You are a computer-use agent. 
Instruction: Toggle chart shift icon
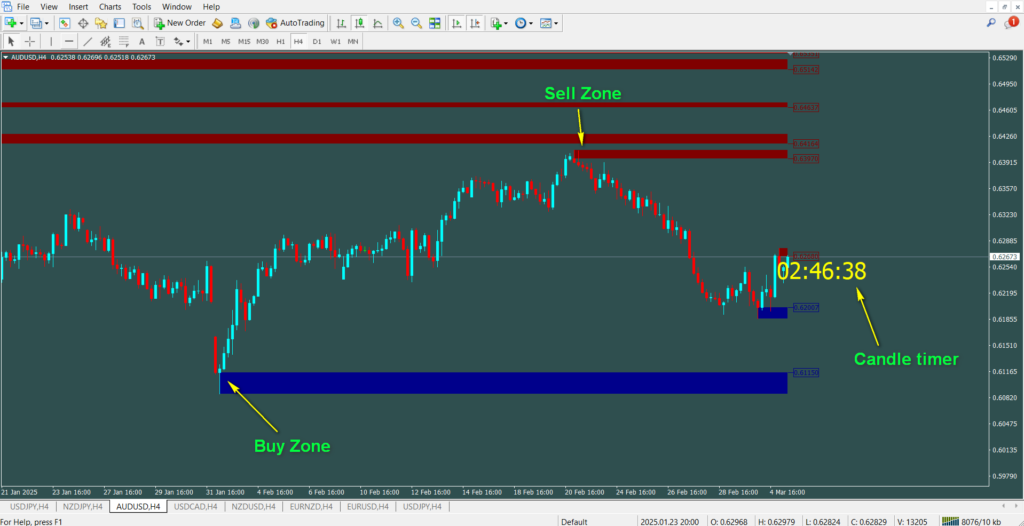pyautogui.click(x=475, y=24)
